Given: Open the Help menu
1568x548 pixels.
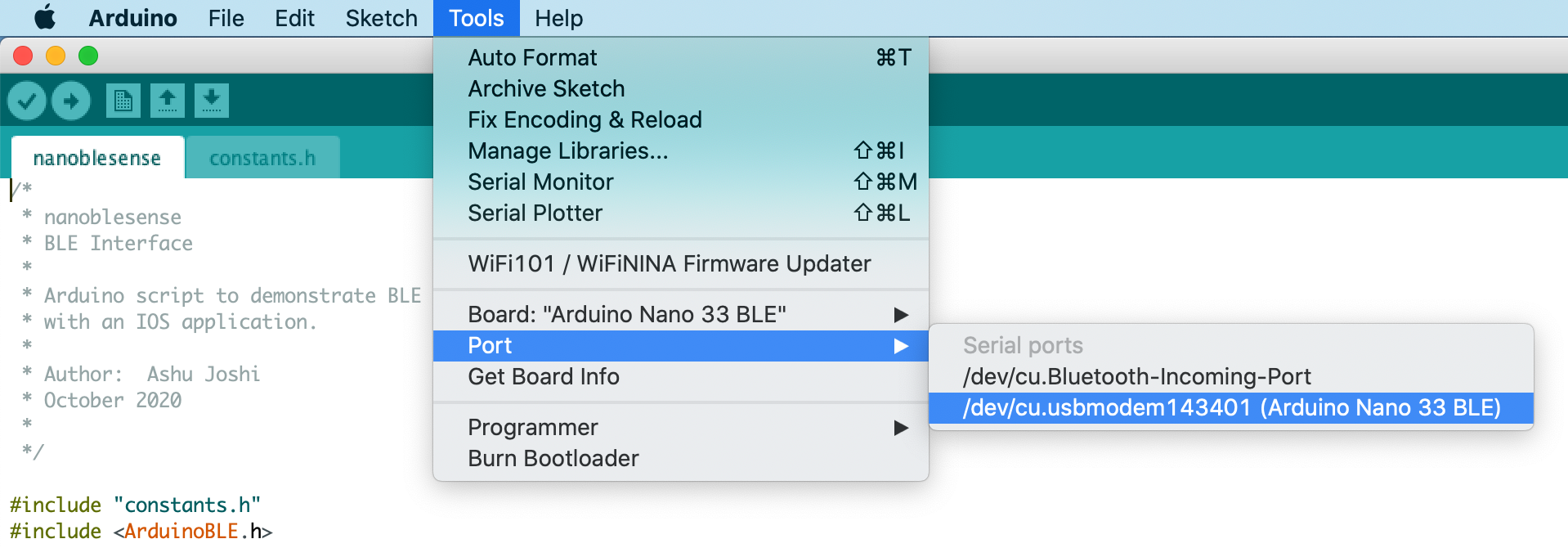Looking at the screenshot, I should point(559,18).
